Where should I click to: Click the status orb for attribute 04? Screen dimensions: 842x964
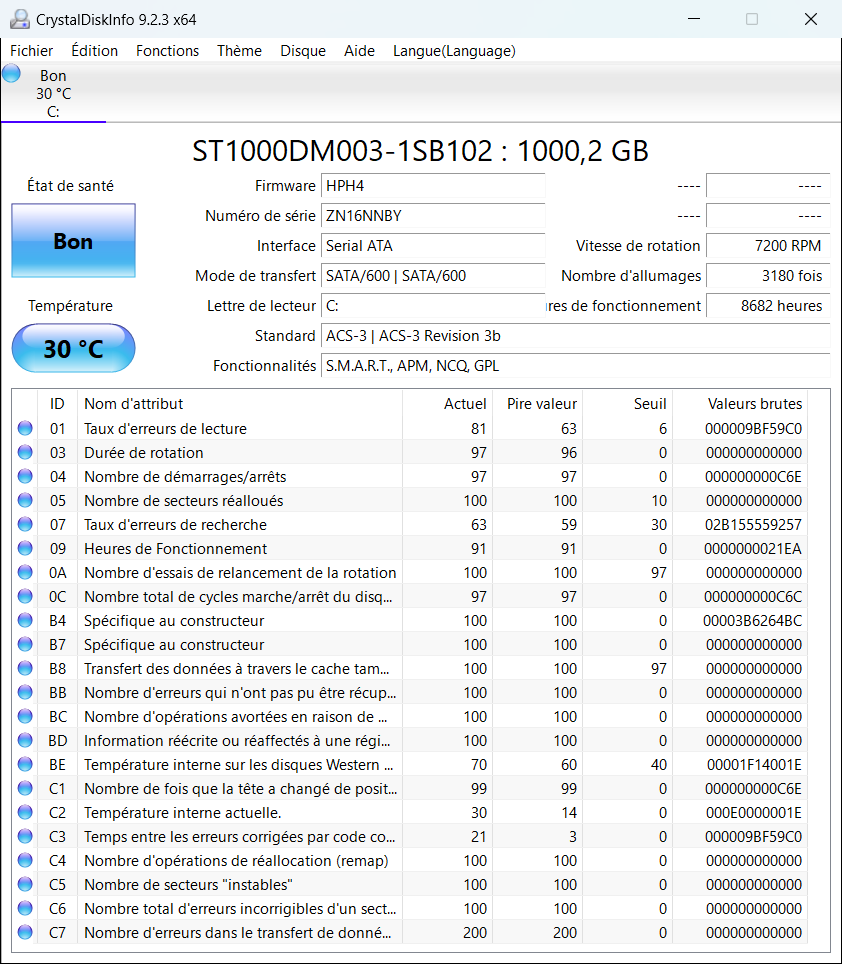point(25,476)
